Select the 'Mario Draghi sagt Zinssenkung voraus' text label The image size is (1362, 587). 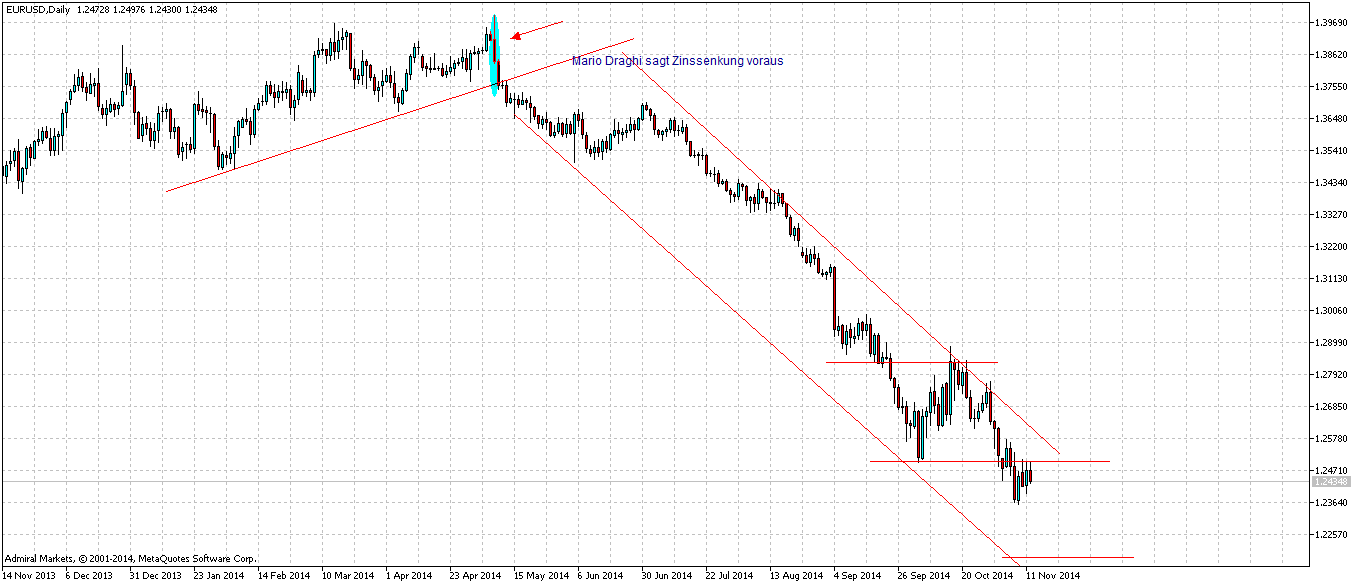pyautogui.click(x=678, y=61)
